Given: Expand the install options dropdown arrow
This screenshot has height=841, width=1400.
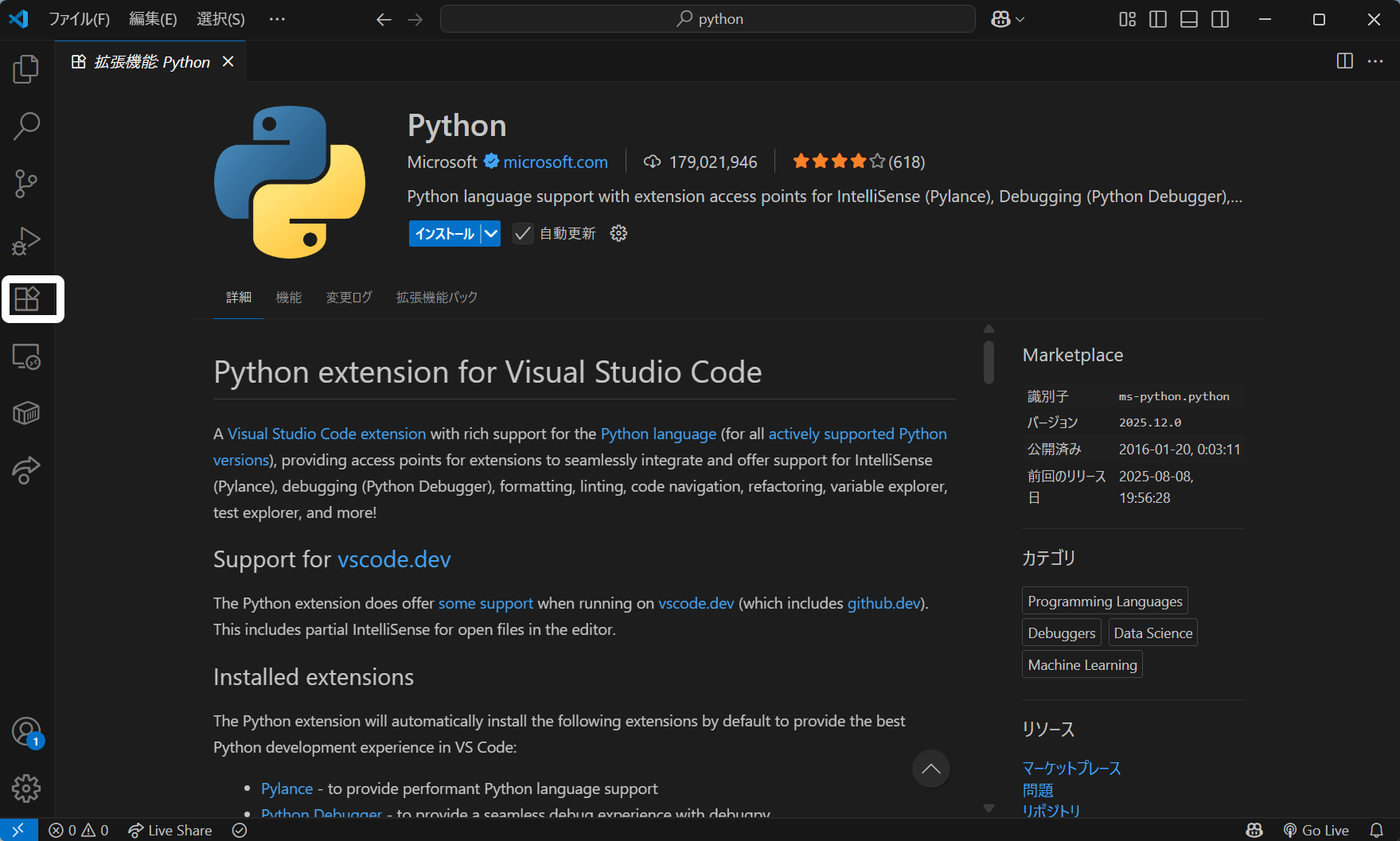Looking at the screenshot, I should 491,234.
